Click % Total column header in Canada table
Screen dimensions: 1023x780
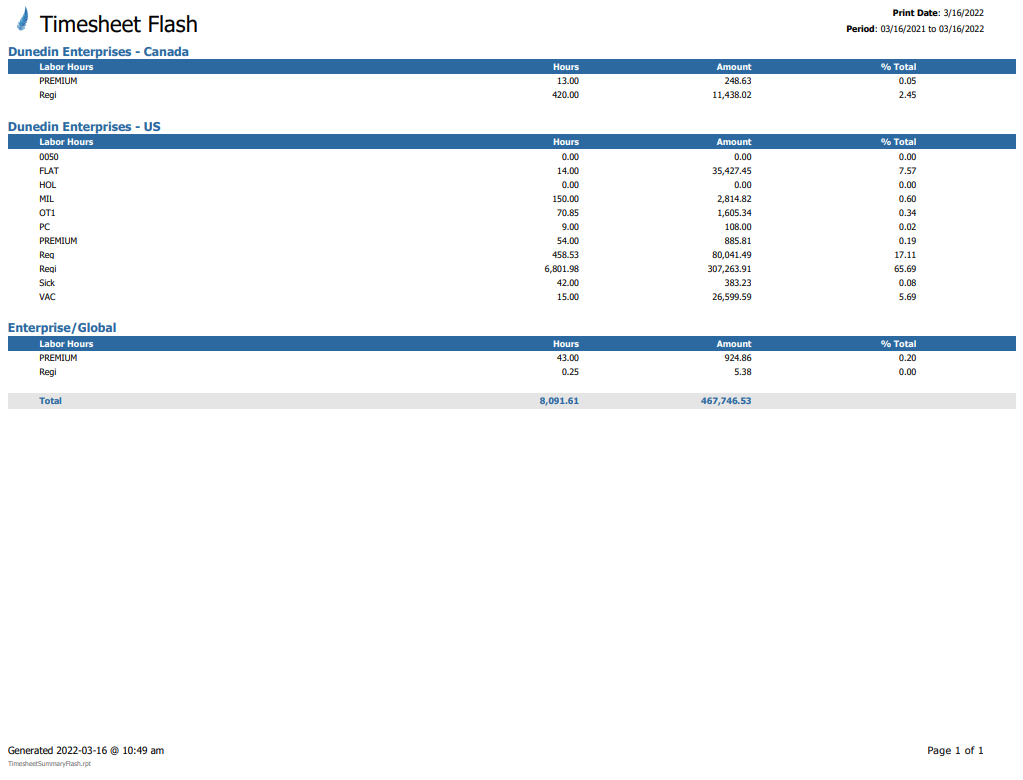pos(898,67)
